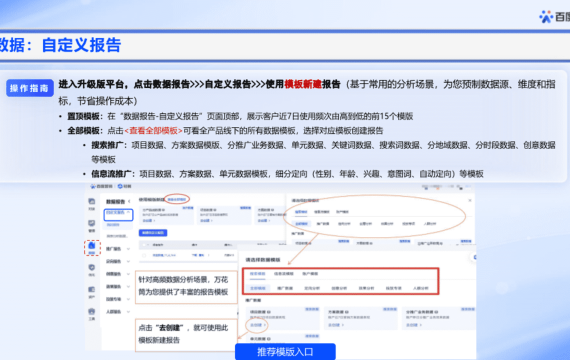Click the Baidu paw logo at the top right
570x360 pixels.
(x=546, y=17)
